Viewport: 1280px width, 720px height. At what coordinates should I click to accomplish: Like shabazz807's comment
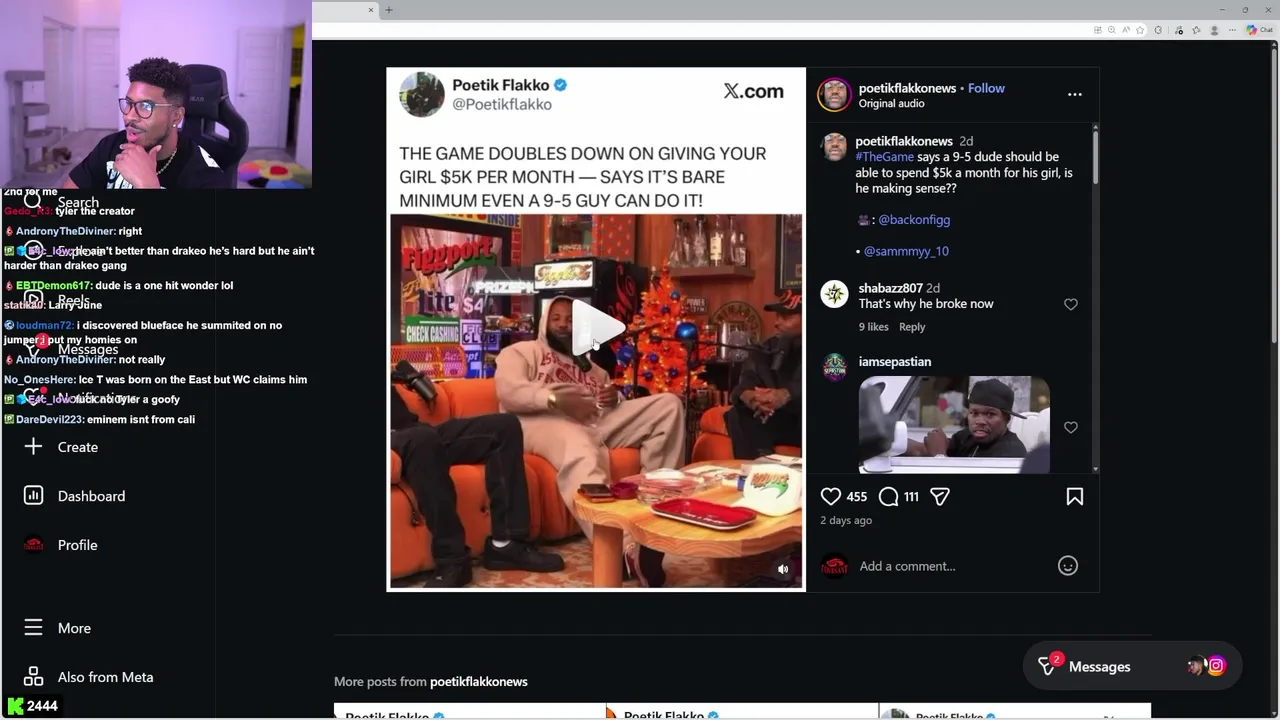1071,304
